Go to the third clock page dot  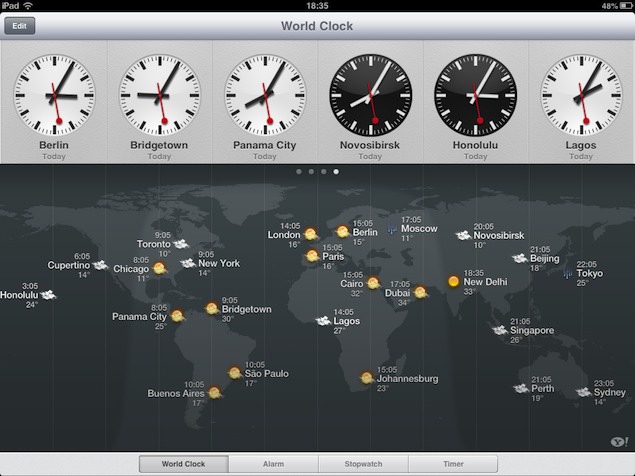point(324,172)
